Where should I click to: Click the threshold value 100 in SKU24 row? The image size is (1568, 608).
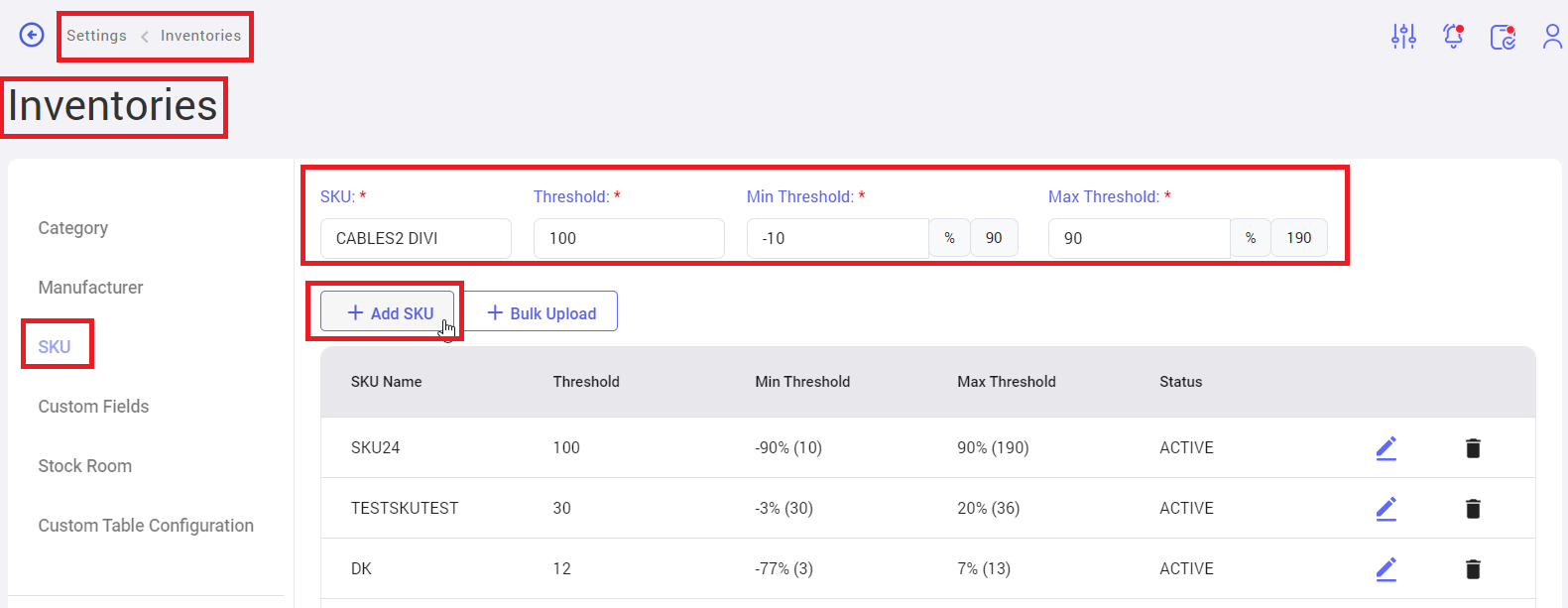coord(566,448)
